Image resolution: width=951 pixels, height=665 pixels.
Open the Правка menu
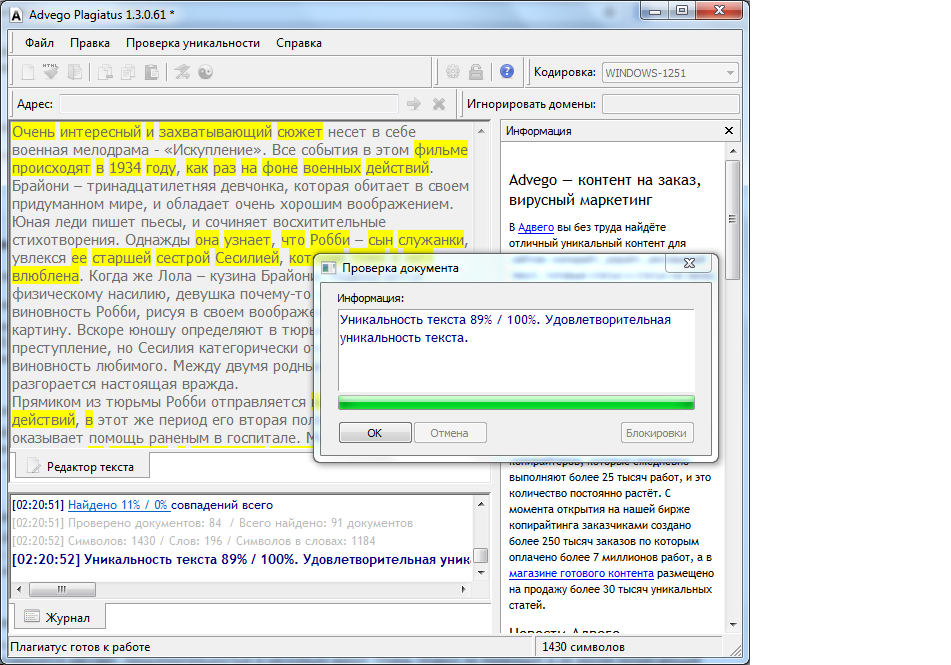click(90, 43)
